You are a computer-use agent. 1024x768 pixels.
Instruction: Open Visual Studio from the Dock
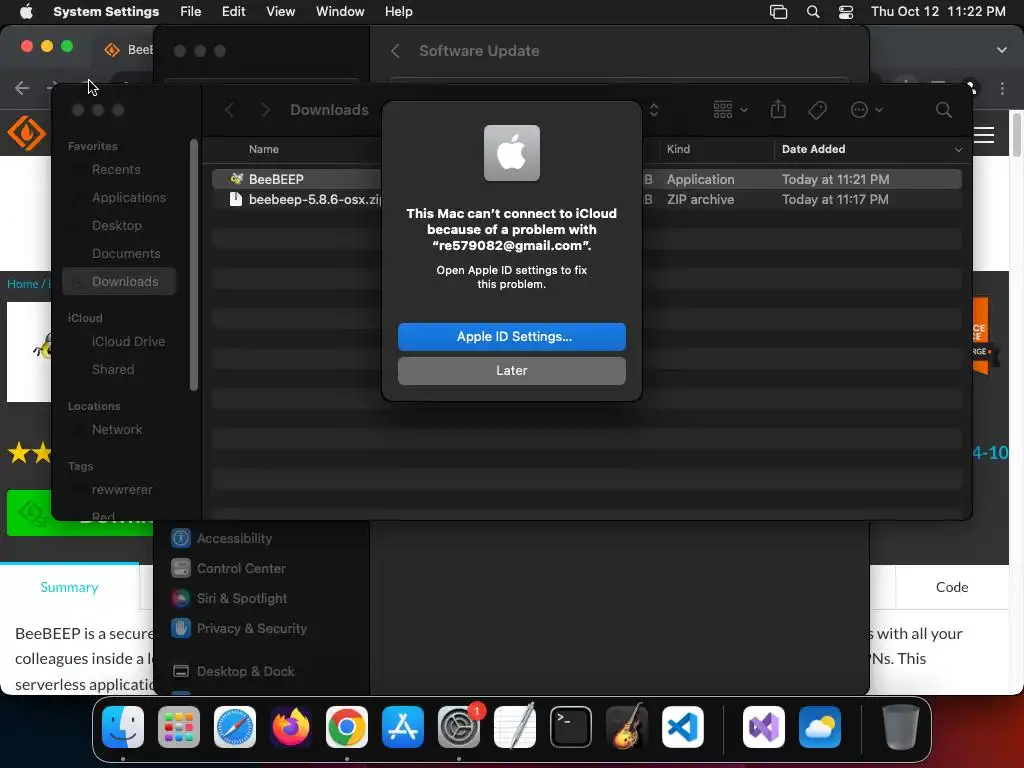(763, 727)
